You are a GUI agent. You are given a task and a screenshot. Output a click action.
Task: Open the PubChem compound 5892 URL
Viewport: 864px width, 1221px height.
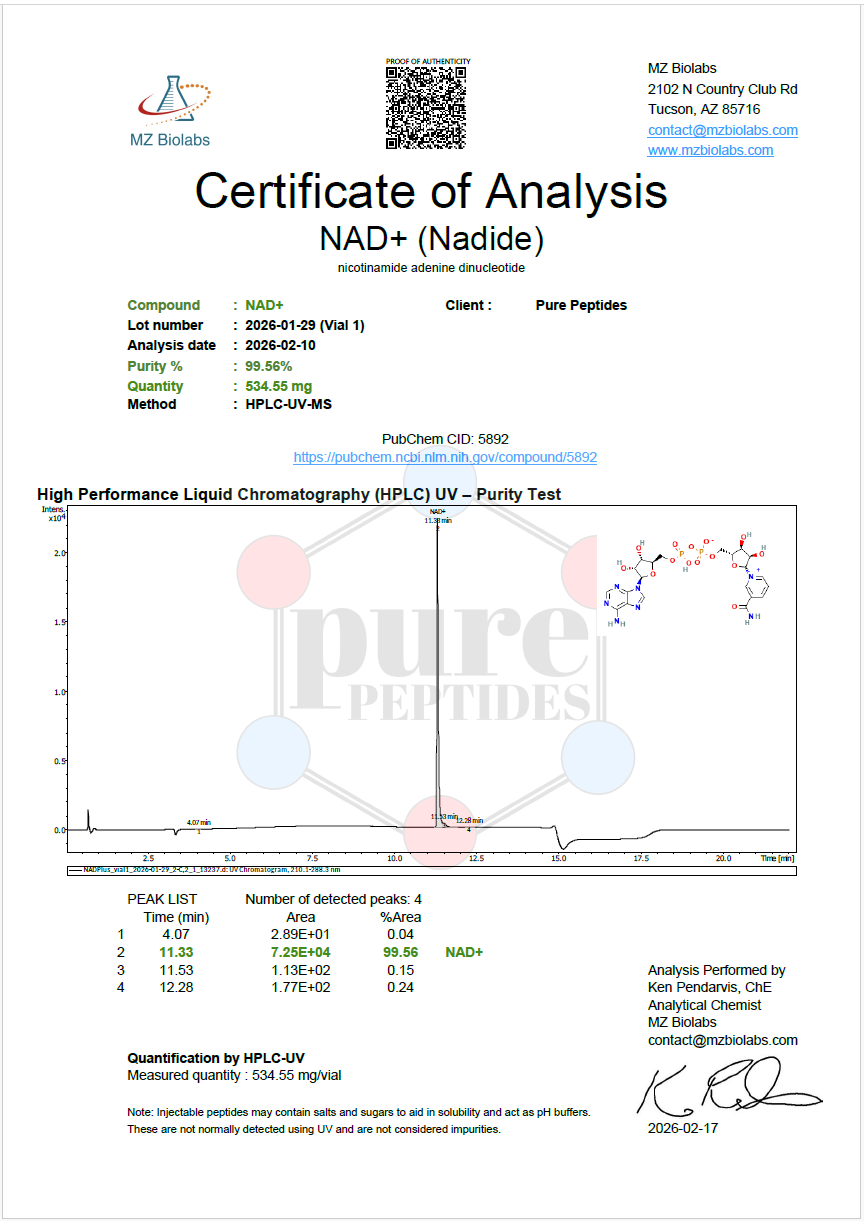[445, 457]
